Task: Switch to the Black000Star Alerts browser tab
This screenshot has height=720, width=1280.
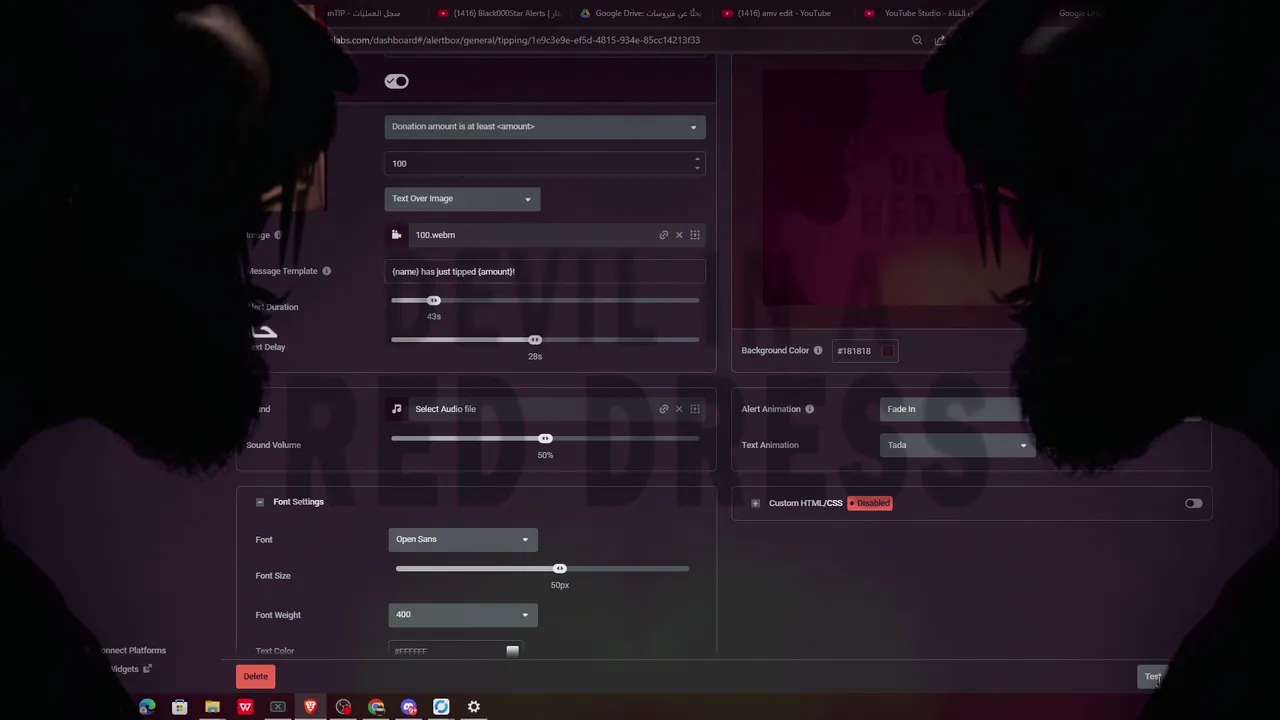Action: [498, 13]
